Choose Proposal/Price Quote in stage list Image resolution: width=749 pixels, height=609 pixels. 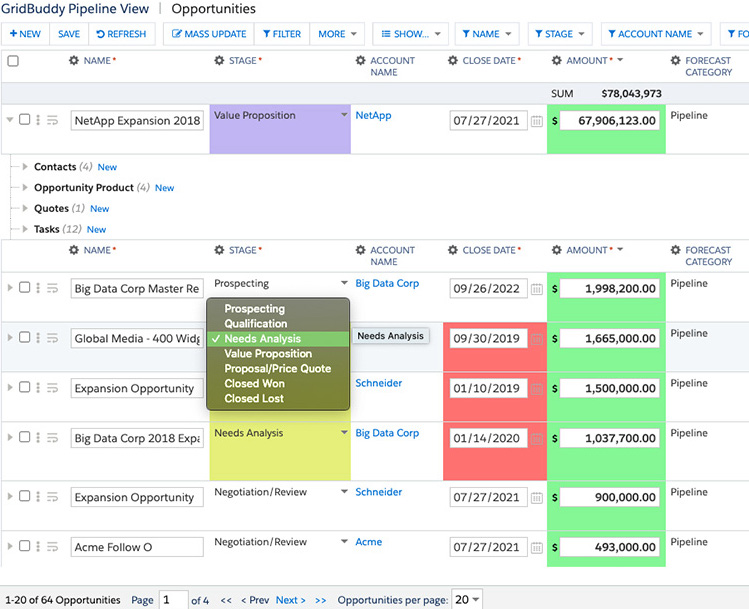coord(278,369)
